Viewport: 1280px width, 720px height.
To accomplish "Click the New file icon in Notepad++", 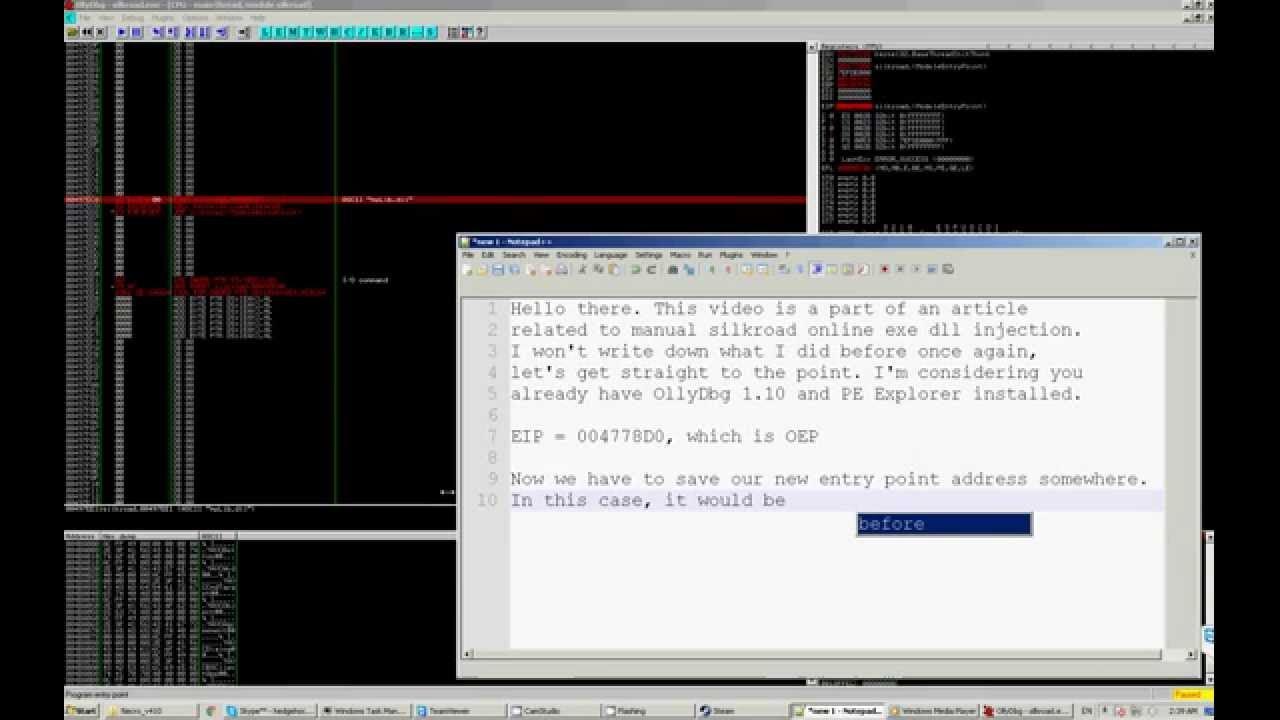I will click(467, 270).
